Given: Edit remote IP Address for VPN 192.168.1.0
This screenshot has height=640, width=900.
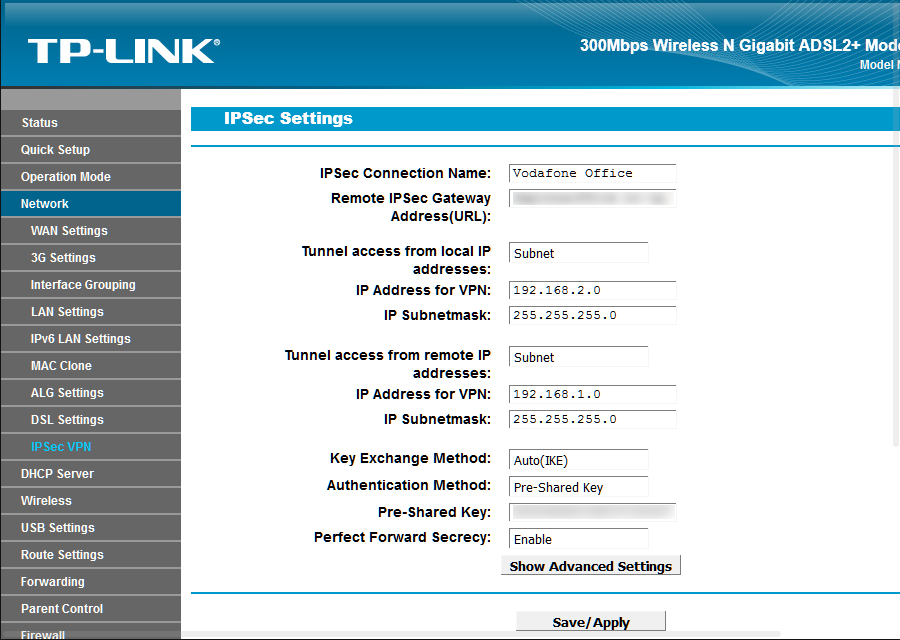Looking at the screenshot, I should point(592,394).
